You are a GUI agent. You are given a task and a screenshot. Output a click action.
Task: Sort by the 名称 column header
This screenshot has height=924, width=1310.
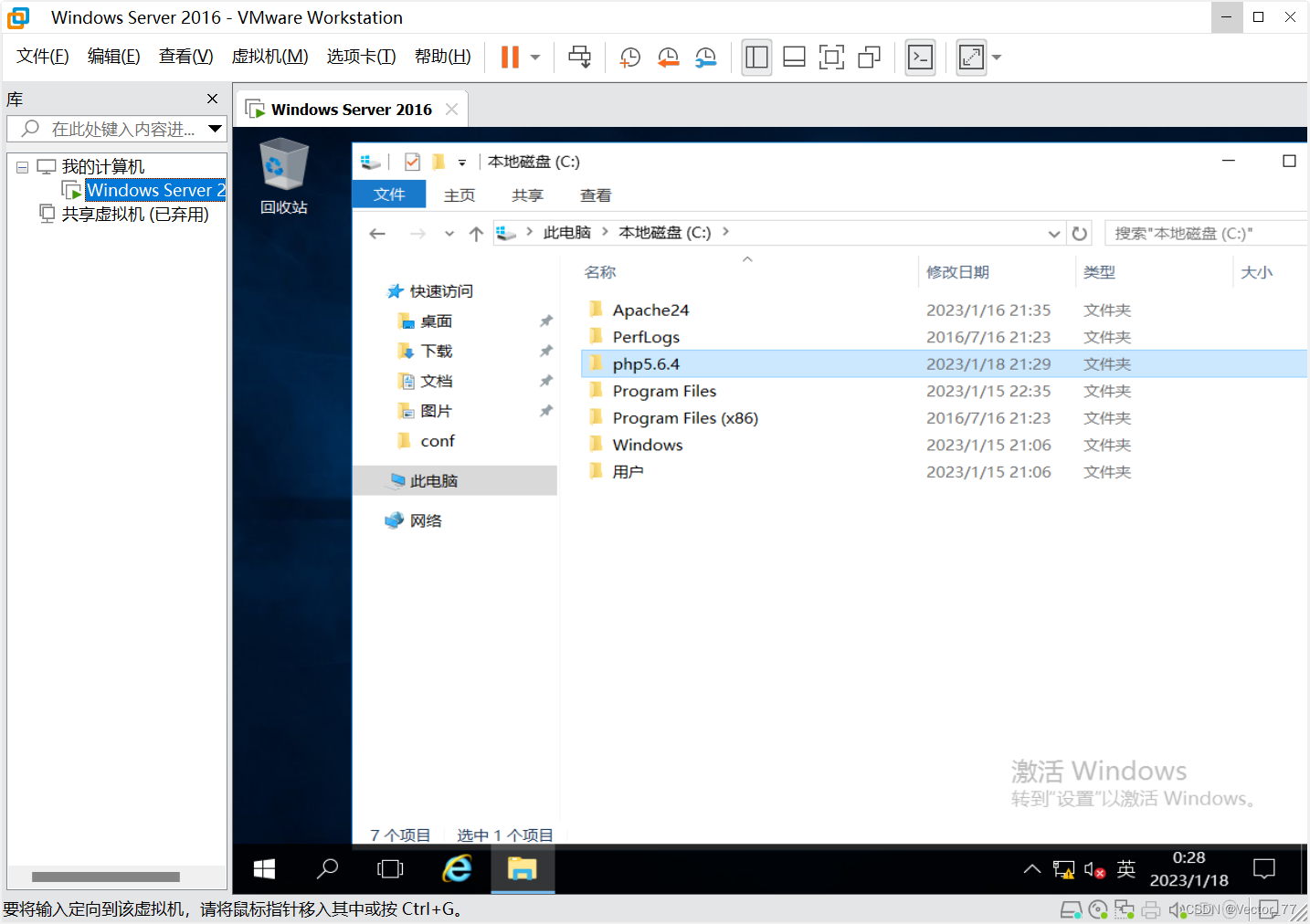point(600,272)
